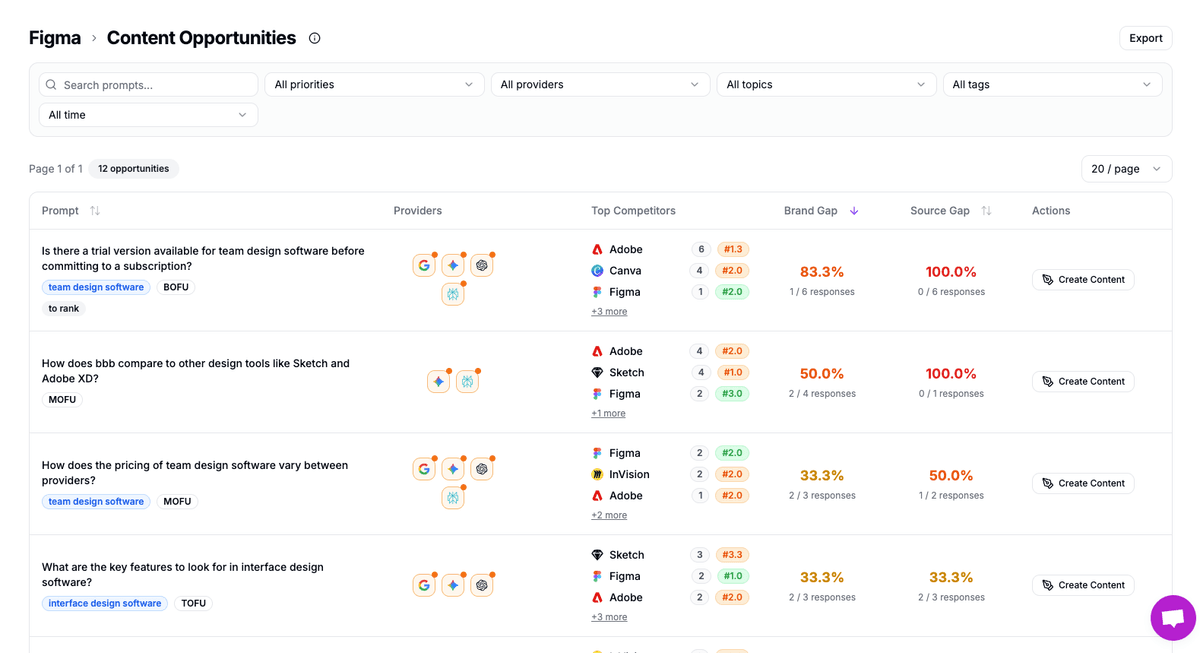Click the info icon beside Content Opportunities

click(314, 38)
